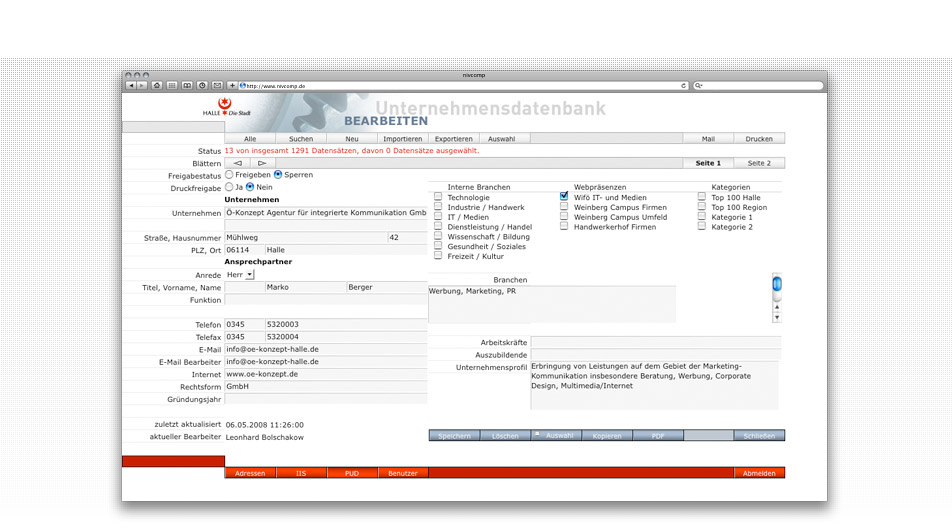Image resolution: width=952 pixels, height=530 pixels.
Task: Click the browser back arrow button
Action: [x=131, y=86]
